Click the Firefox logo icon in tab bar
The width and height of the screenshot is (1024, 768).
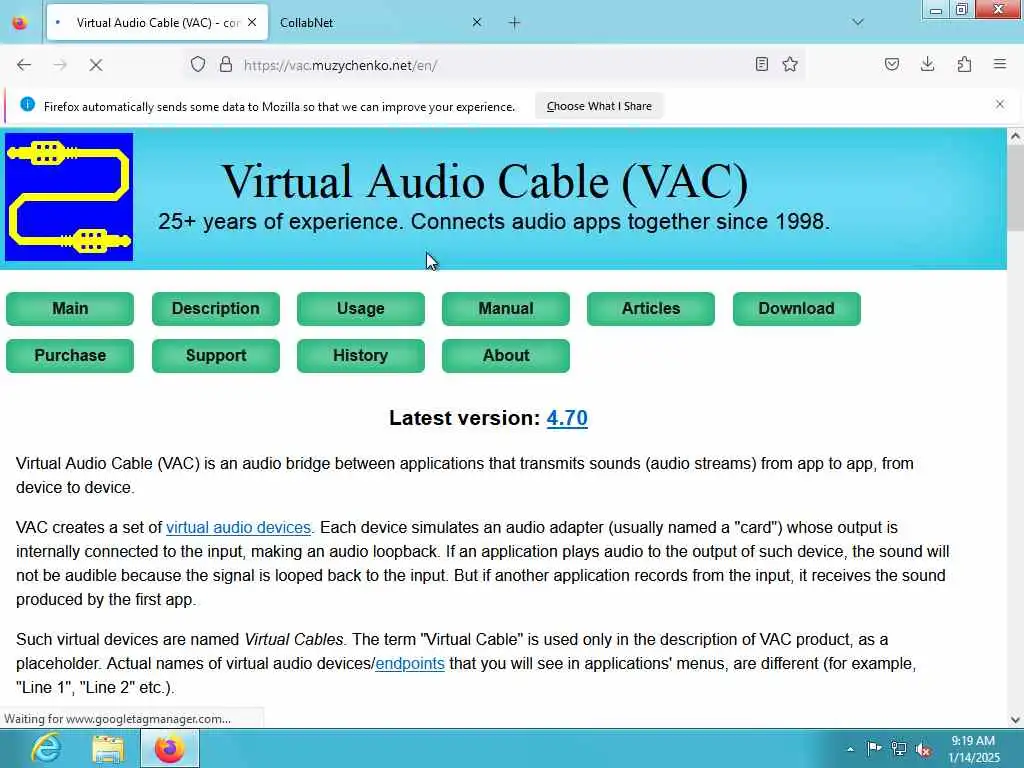[x=20, y=23]
